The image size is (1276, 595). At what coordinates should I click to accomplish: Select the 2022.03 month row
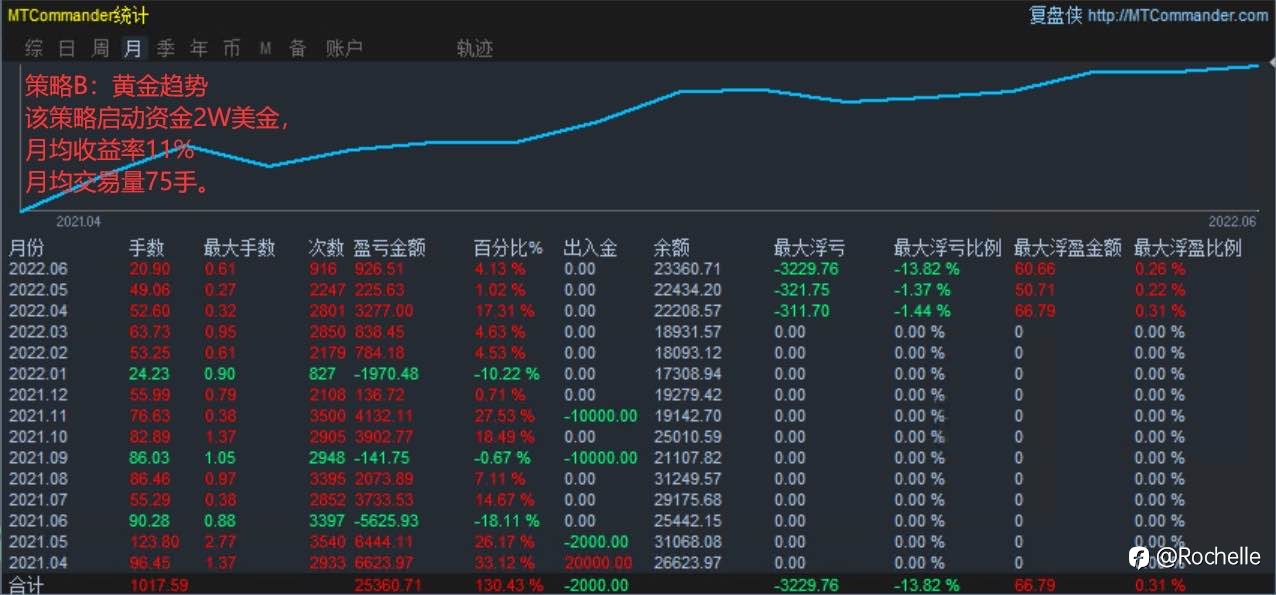pos(638,332)
